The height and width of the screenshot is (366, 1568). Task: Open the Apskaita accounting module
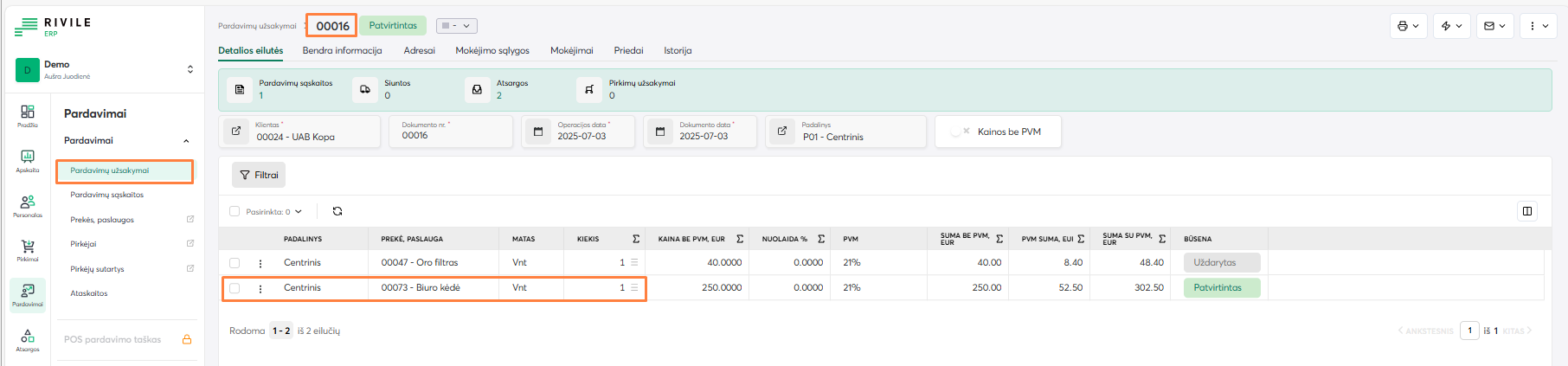pos(28,160)
